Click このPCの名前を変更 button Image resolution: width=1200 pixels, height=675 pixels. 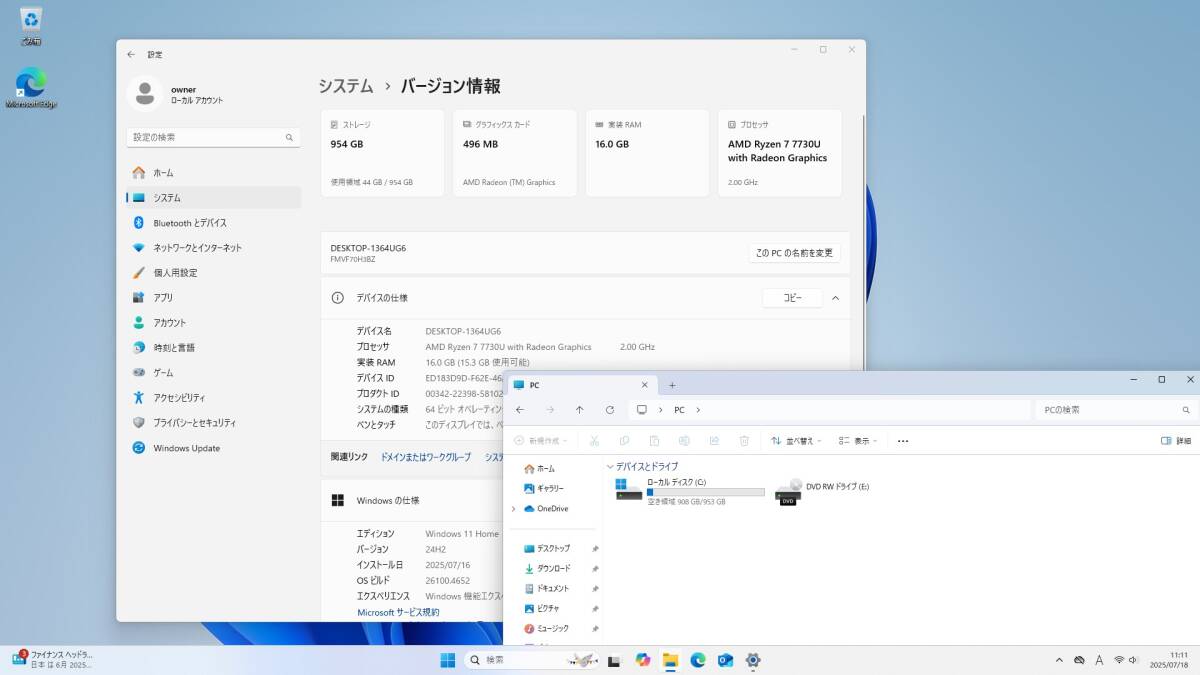(x=795, y=253)
